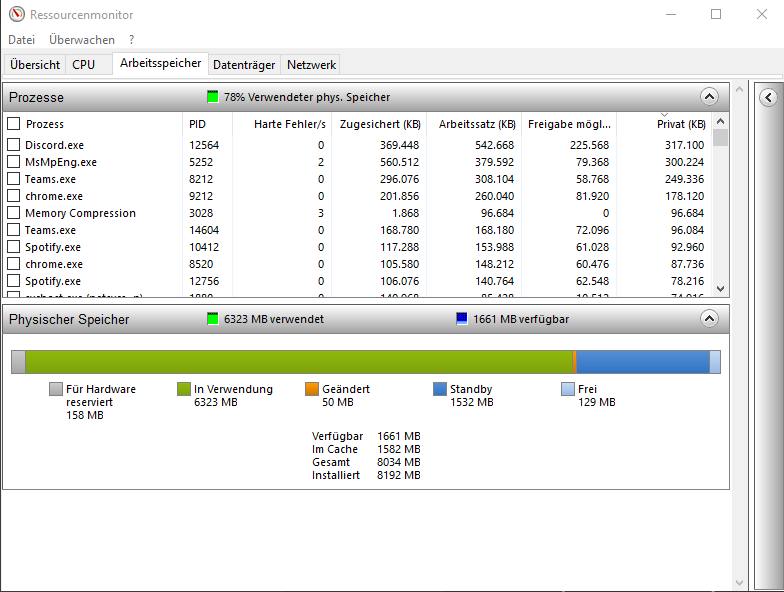Check the Teams.exe PID 14604 checkbox
Image resolution: width=784 pixels, height=592 pixels.
14,230
